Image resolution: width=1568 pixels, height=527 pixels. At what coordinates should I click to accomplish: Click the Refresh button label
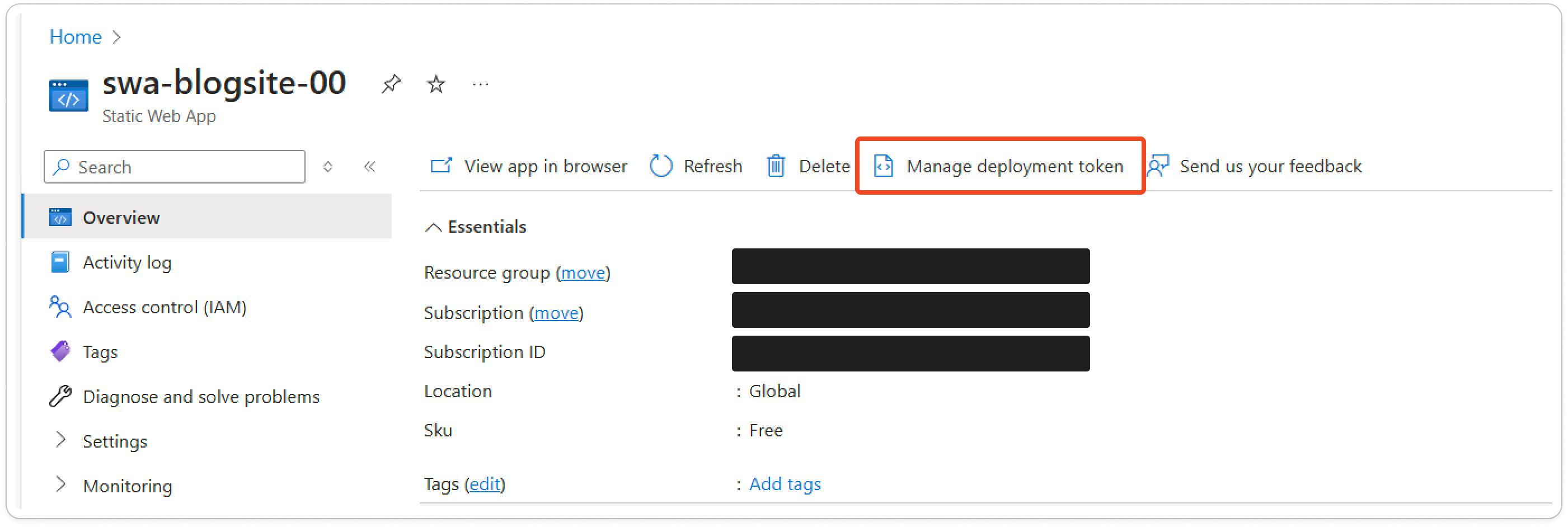(x=713, y=166)
